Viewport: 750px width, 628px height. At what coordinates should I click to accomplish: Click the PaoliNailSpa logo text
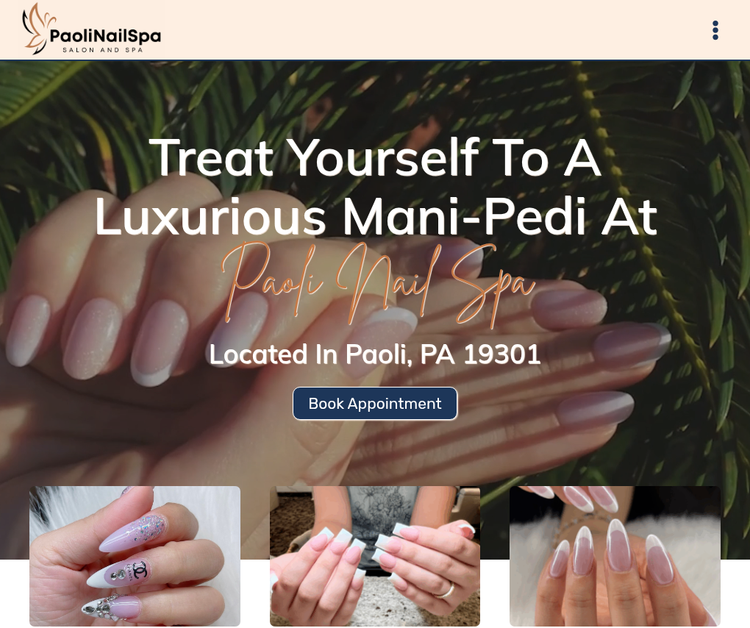105,36
